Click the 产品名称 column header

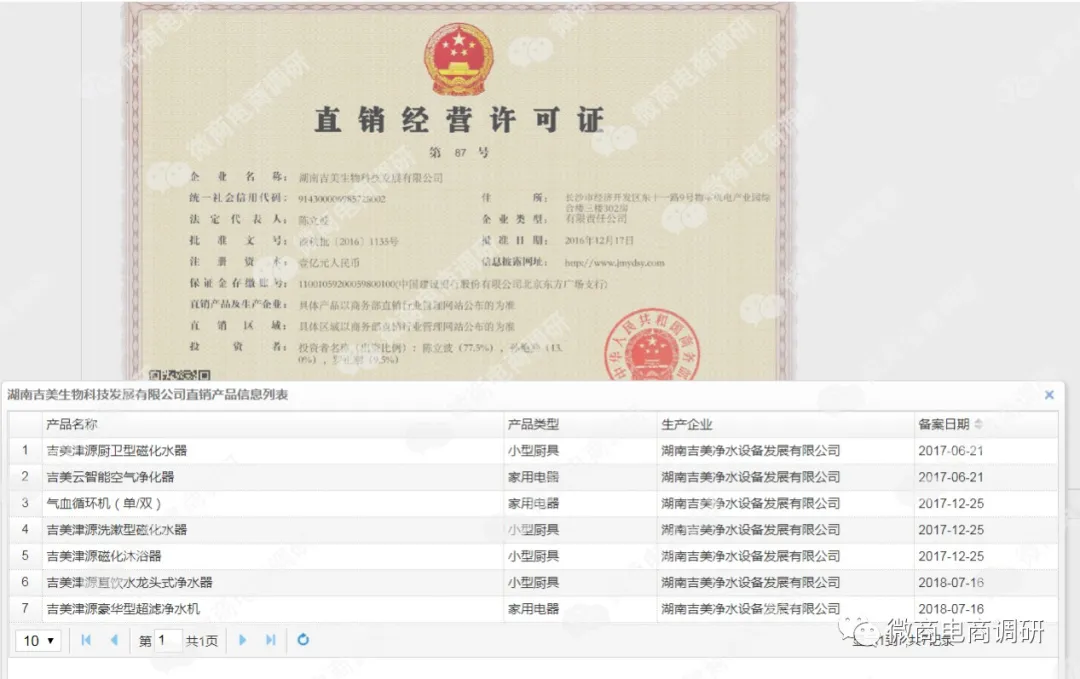point(72,425)
